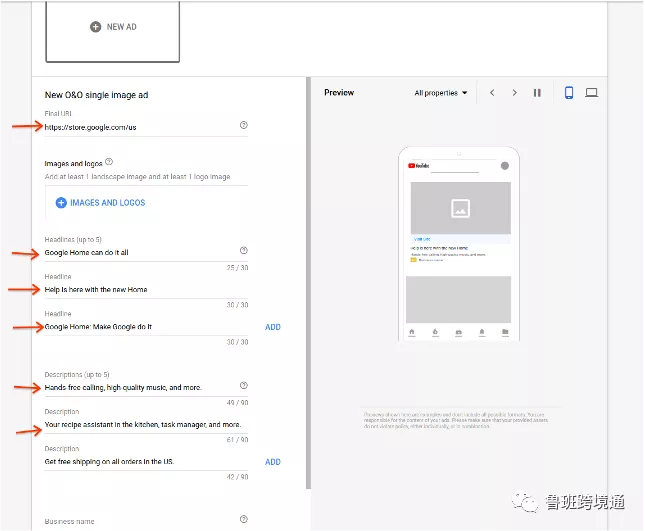645x531 pixels.
Task: Click the vertical scrollbar of ad form
Action: (x=308, y=283)
